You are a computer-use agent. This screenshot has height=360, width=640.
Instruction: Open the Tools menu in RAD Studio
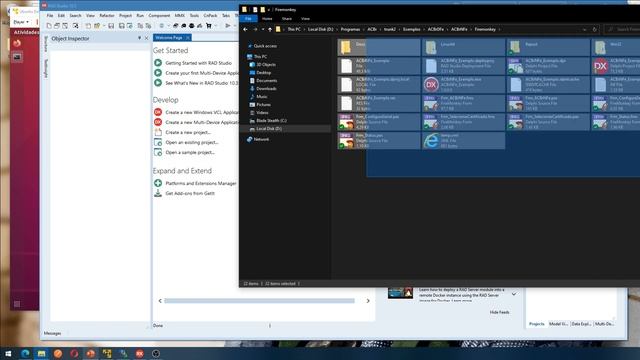point(194,16)
